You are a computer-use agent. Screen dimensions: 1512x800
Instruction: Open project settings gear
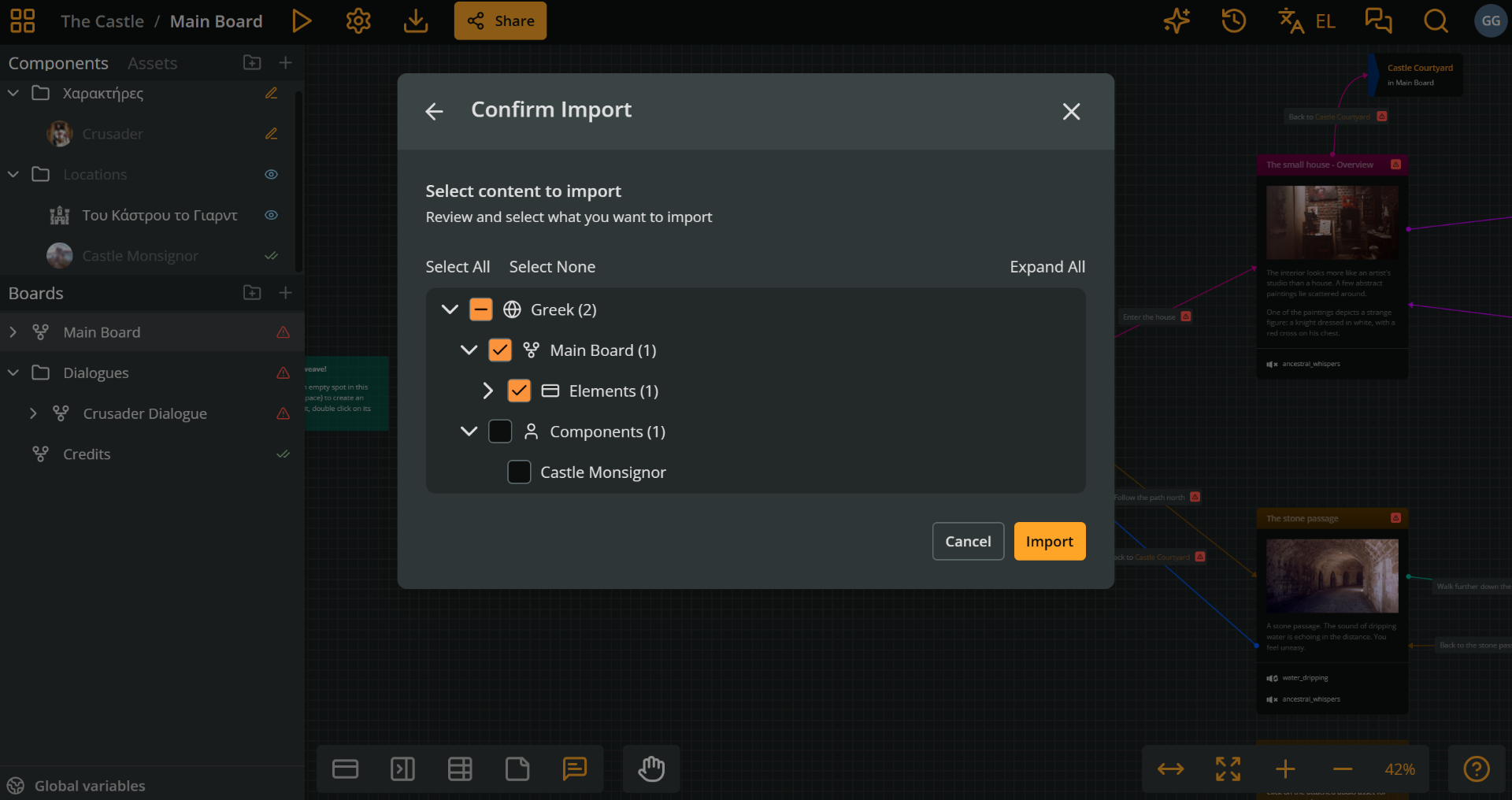coord(358,21)
